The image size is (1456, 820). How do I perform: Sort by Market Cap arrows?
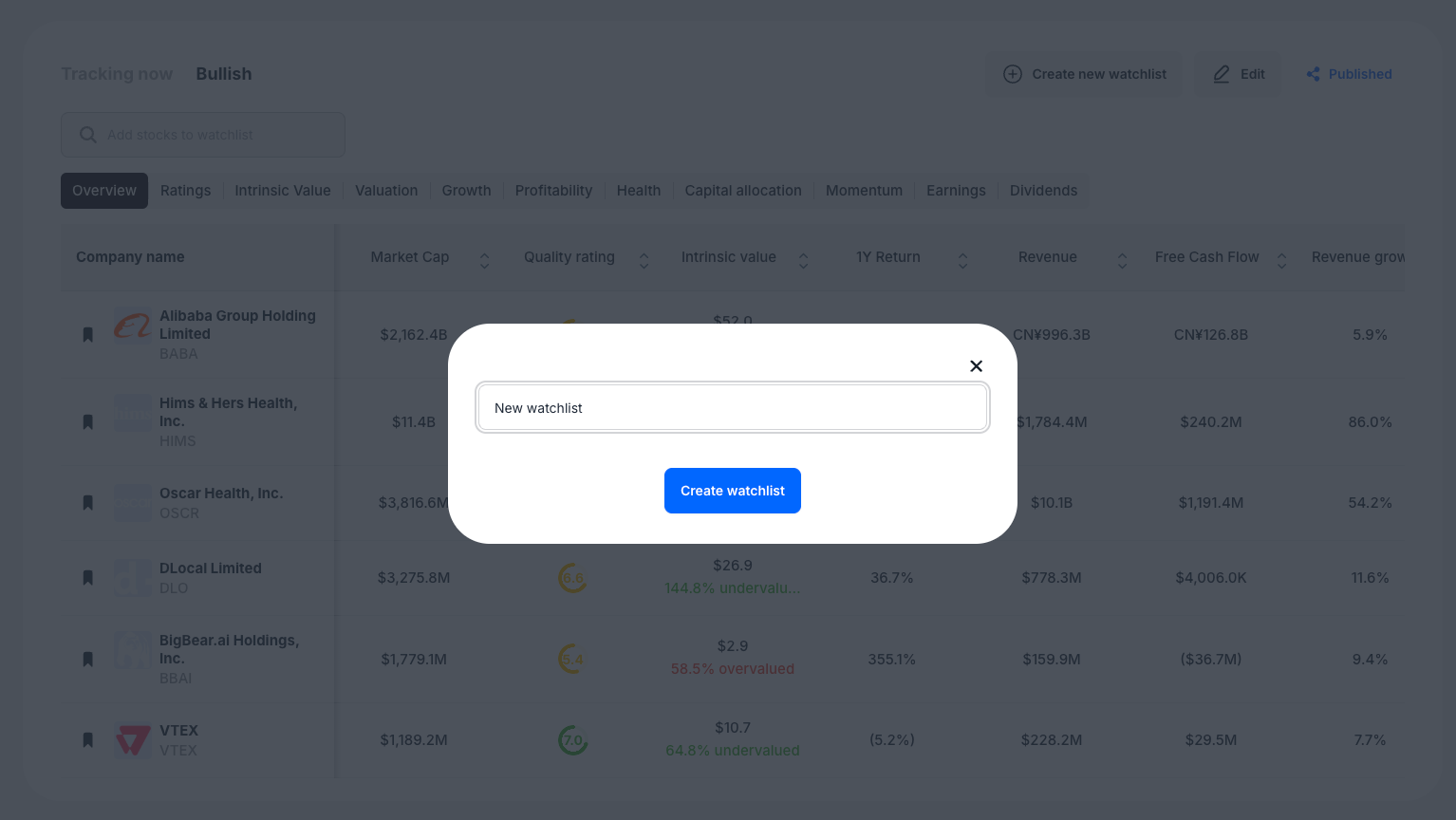point(484,260)
